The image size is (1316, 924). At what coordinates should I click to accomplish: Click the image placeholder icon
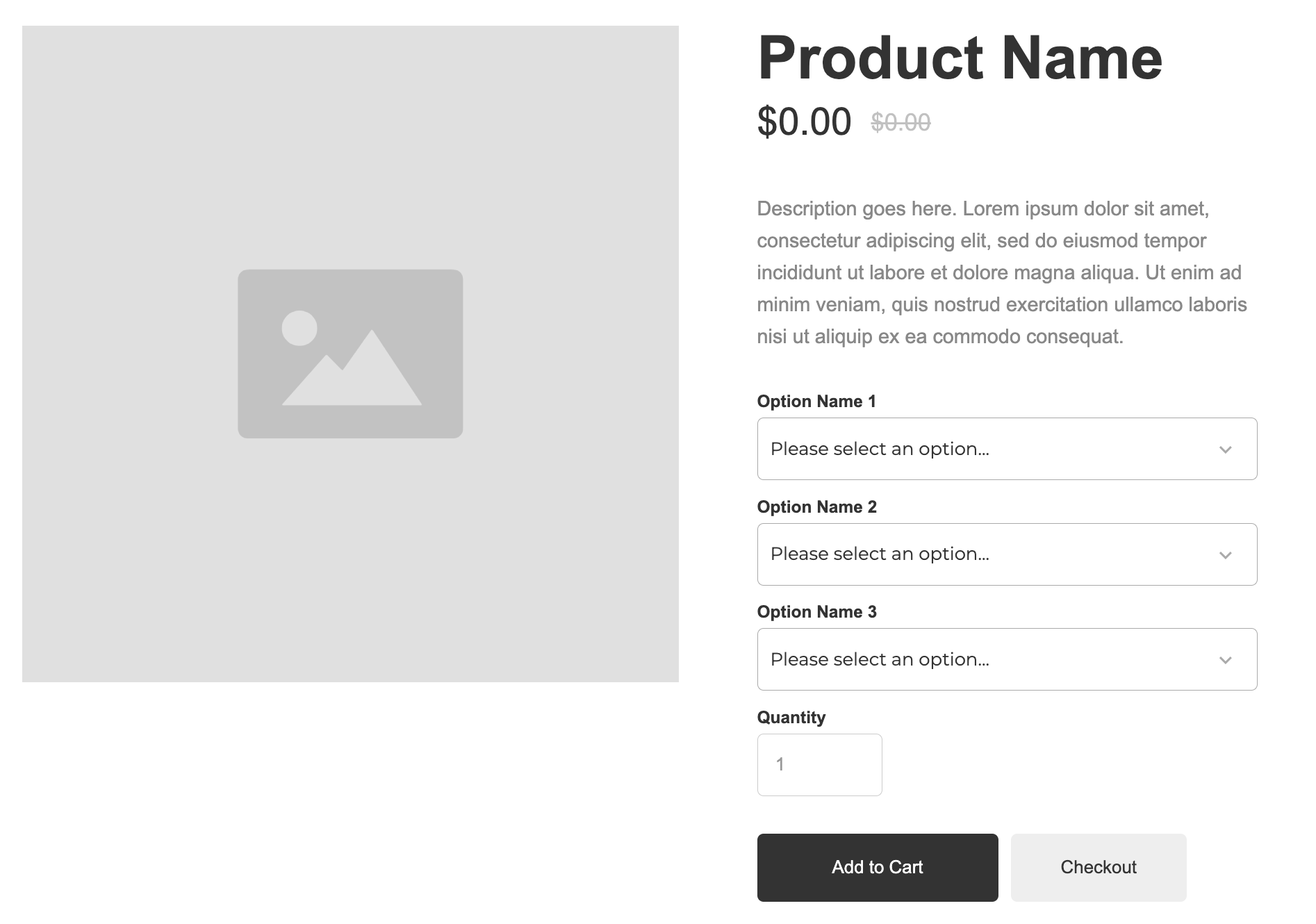(350, 354)
